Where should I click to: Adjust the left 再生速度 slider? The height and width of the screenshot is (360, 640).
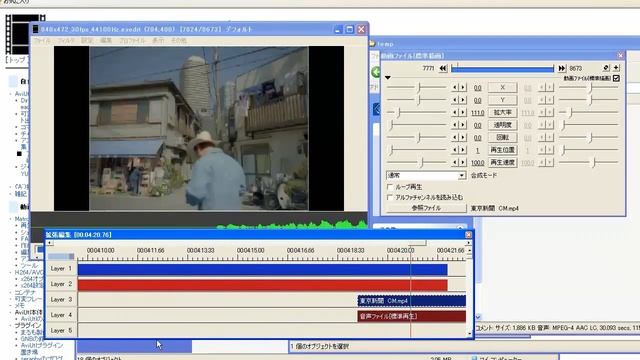(x=417, y=162)
